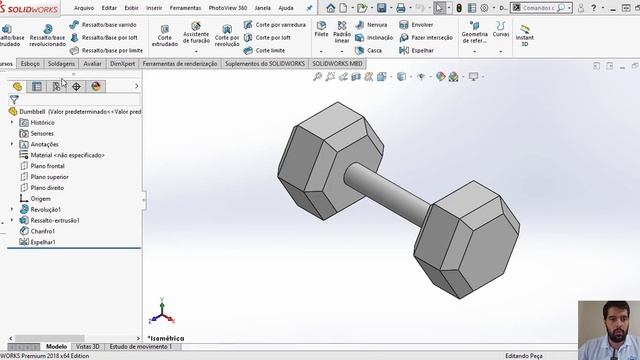
Task: Select the Padrão linear tool
Action: [342, 32]
